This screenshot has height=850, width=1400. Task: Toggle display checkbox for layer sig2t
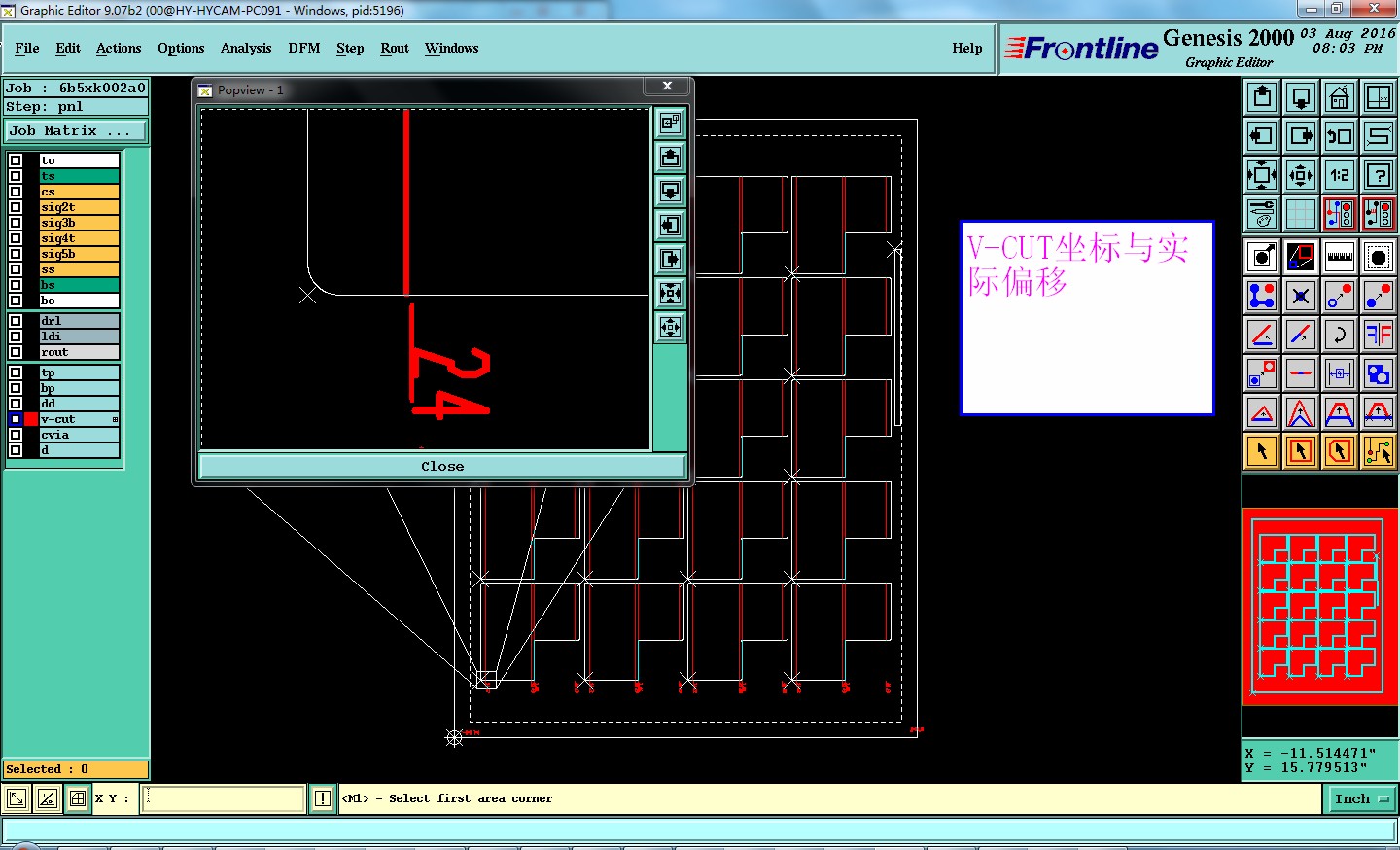point(16,207)
